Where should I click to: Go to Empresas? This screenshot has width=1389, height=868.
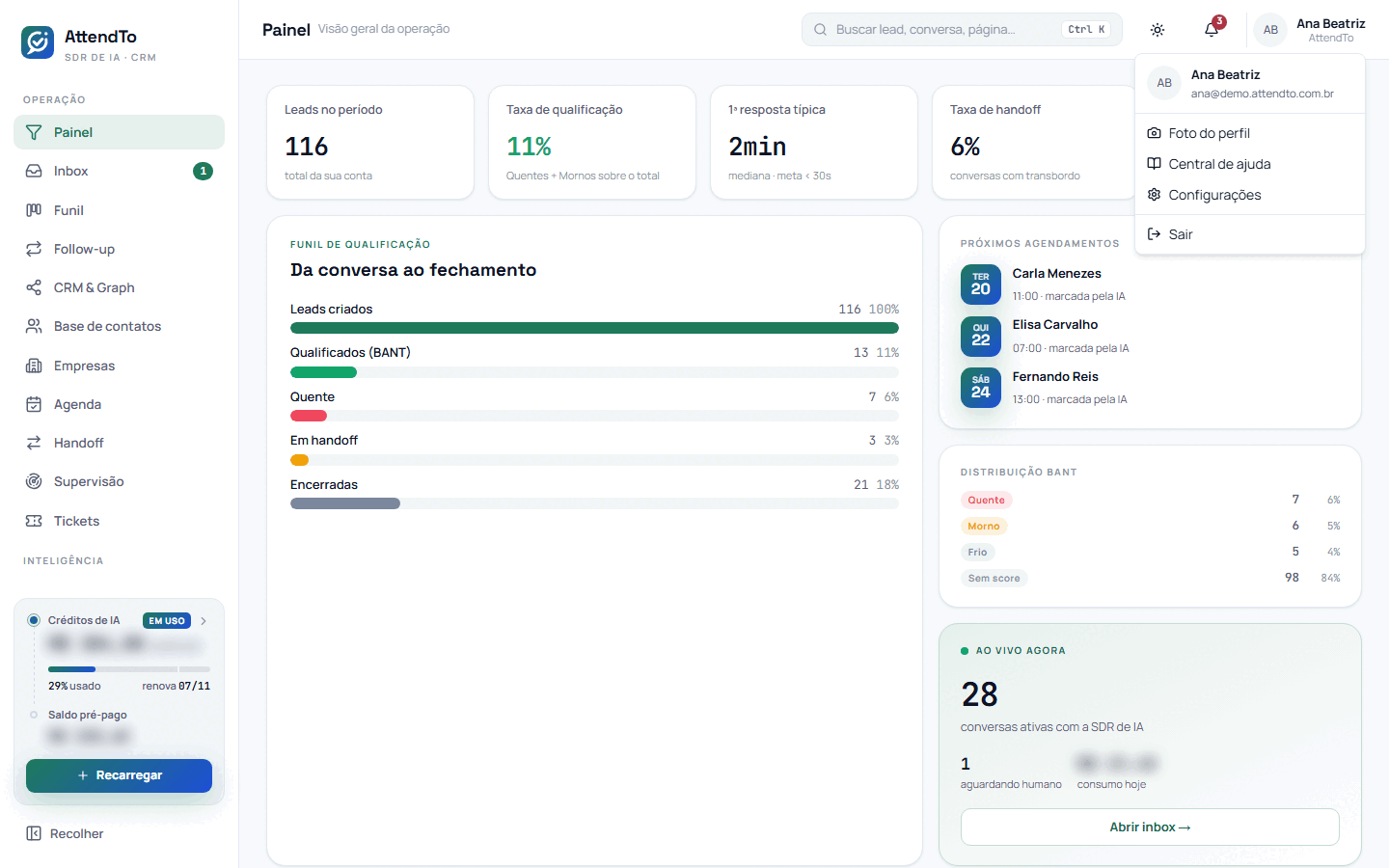tap(119, 366)
